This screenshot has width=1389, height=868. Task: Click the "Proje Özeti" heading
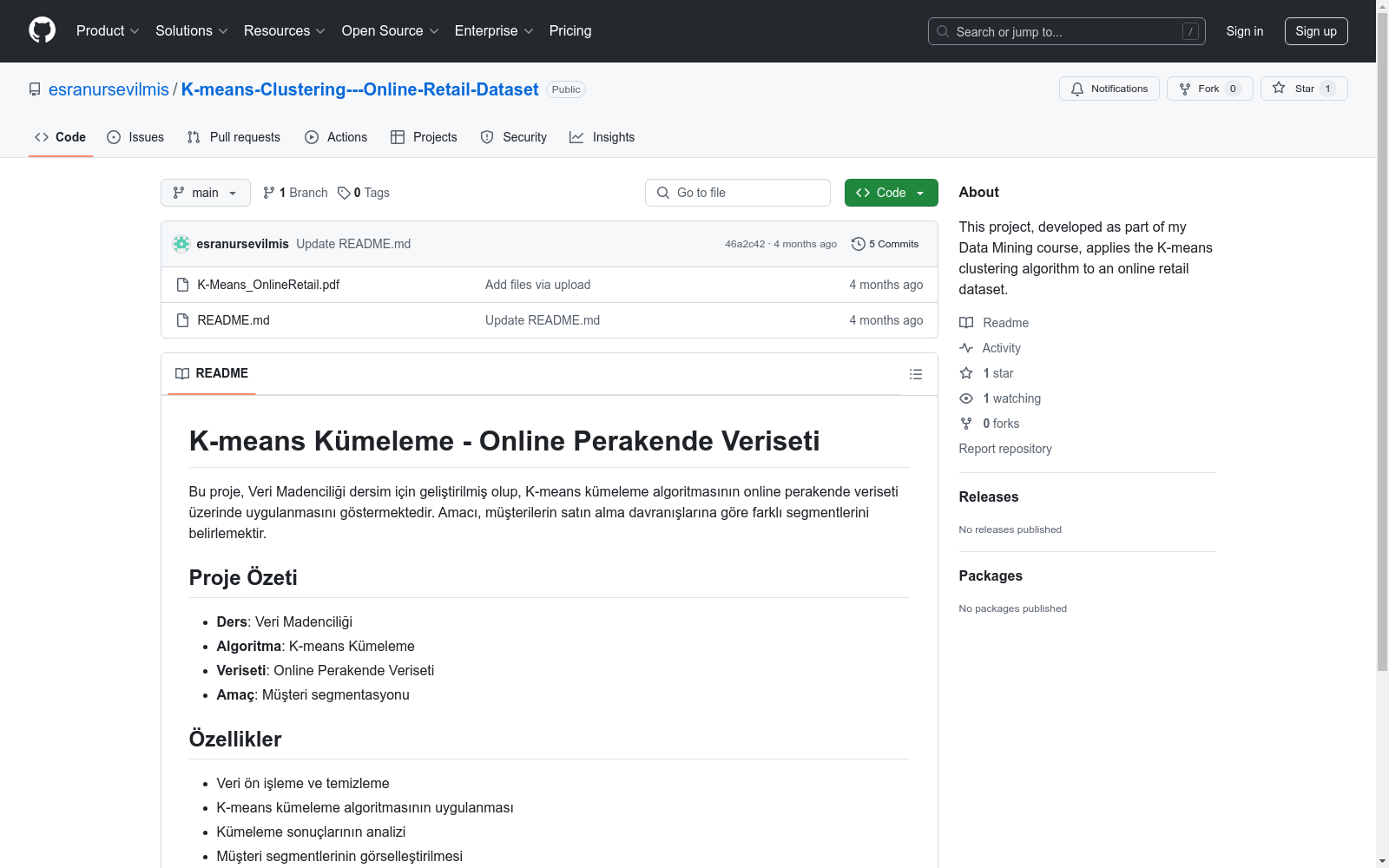[x=243, y=578]
